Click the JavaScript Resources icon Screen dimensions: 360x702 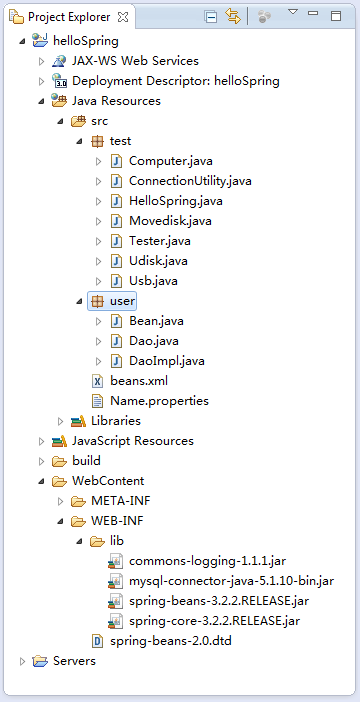[59, 441]
